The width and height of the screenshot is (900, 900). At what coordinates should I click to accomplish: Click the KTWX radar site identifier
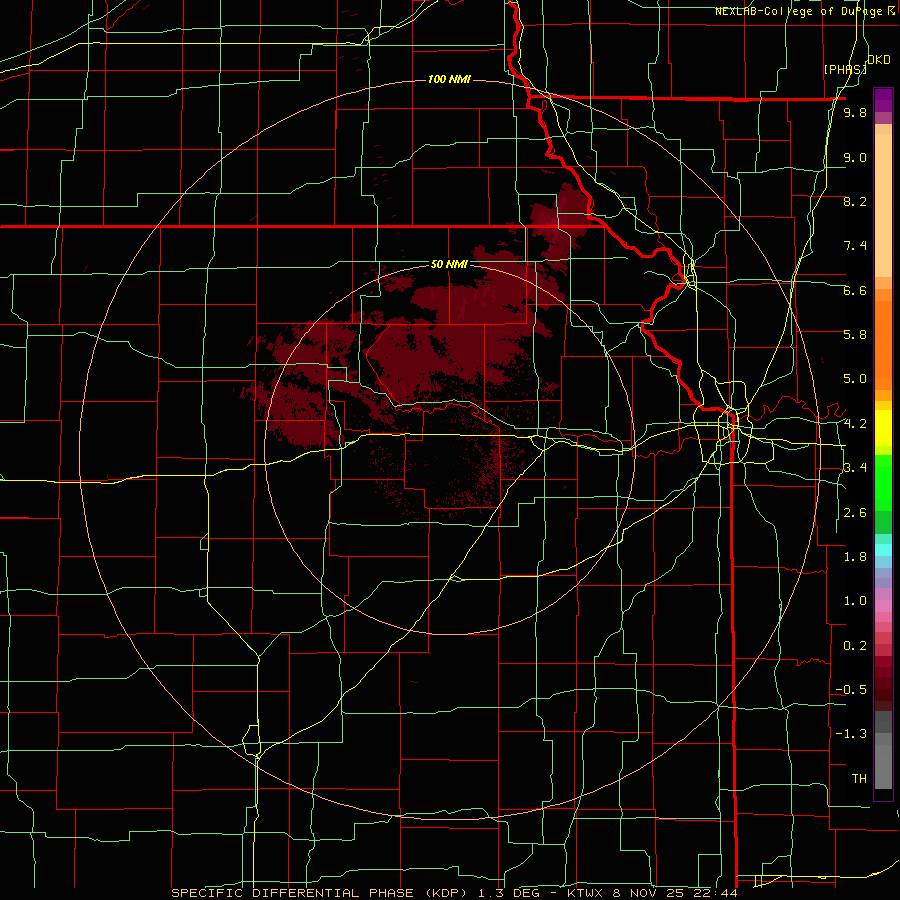pyautogui.click(x=584, y=893)
